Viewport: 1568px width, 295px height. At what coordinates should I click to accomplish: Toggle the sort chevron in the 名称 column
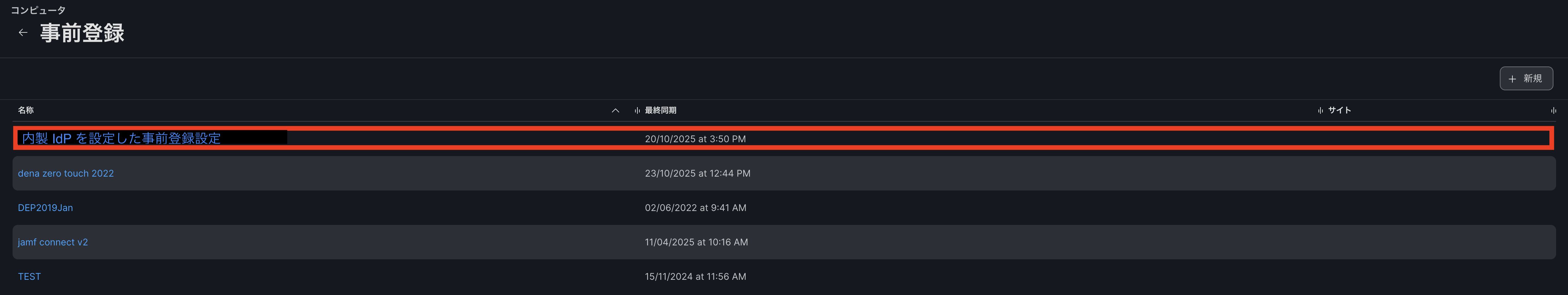(x=615, y=111)
